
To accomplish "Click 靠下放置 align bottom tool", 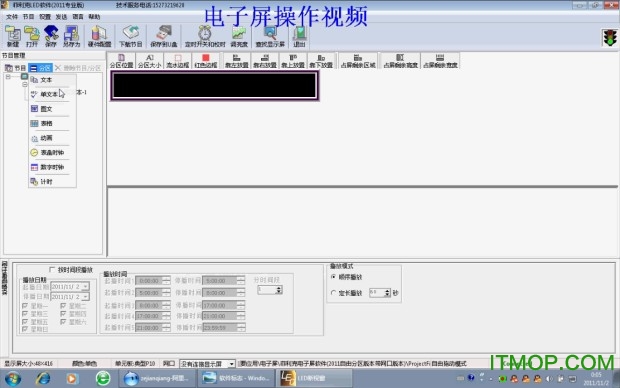I will pos(321,61).
